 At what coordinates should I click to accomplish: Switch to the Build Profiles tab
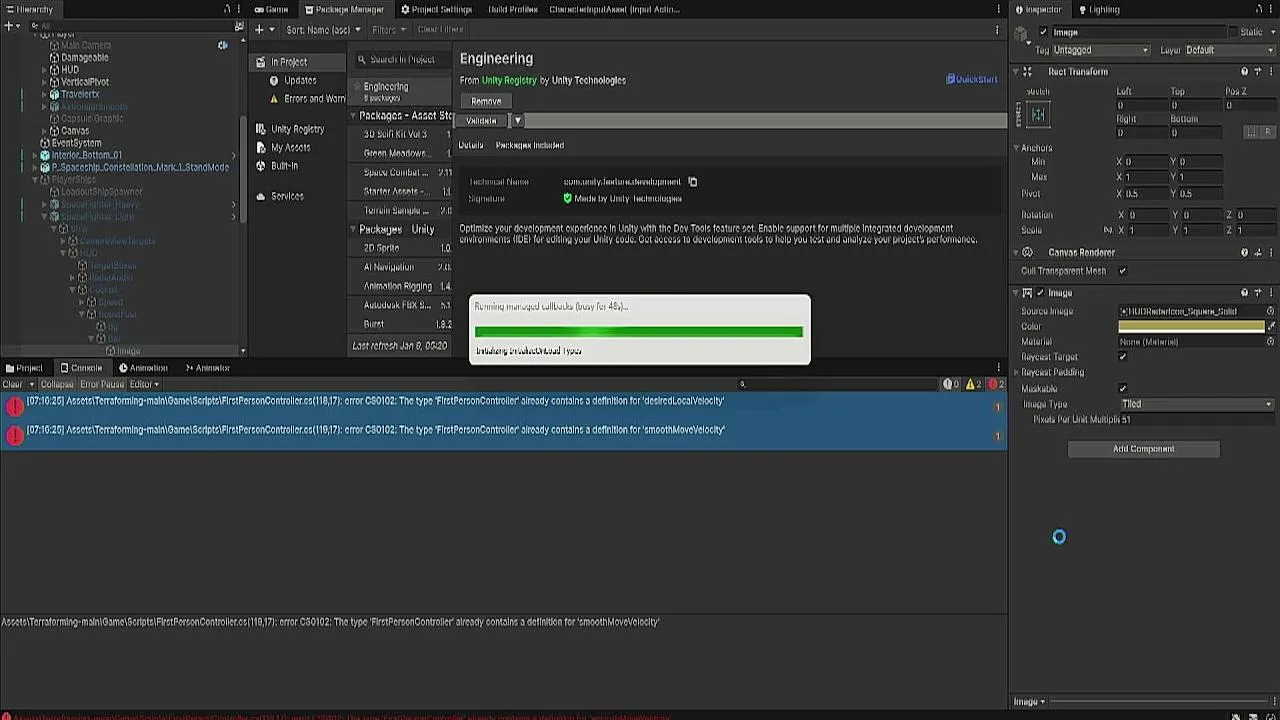click(x=512, y=9)
